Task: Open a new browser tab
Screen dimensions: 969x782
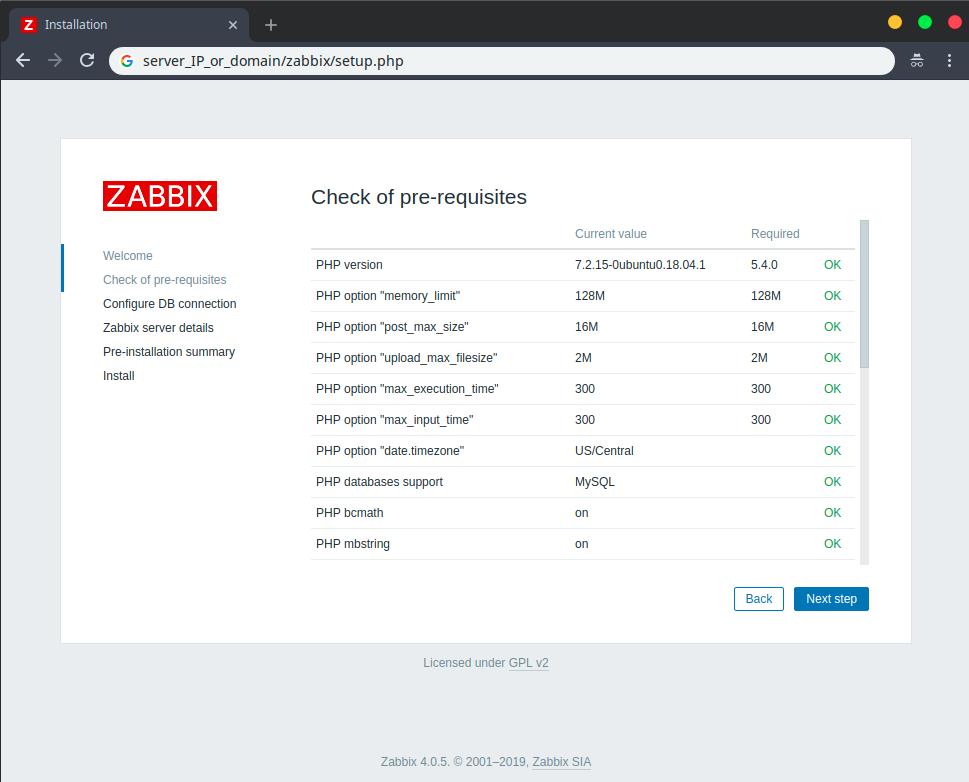Action: 271,25
